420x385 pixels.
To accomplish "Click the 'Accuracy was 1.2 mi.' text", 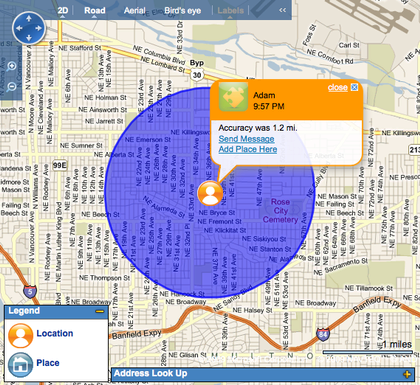I will [258, 128].
